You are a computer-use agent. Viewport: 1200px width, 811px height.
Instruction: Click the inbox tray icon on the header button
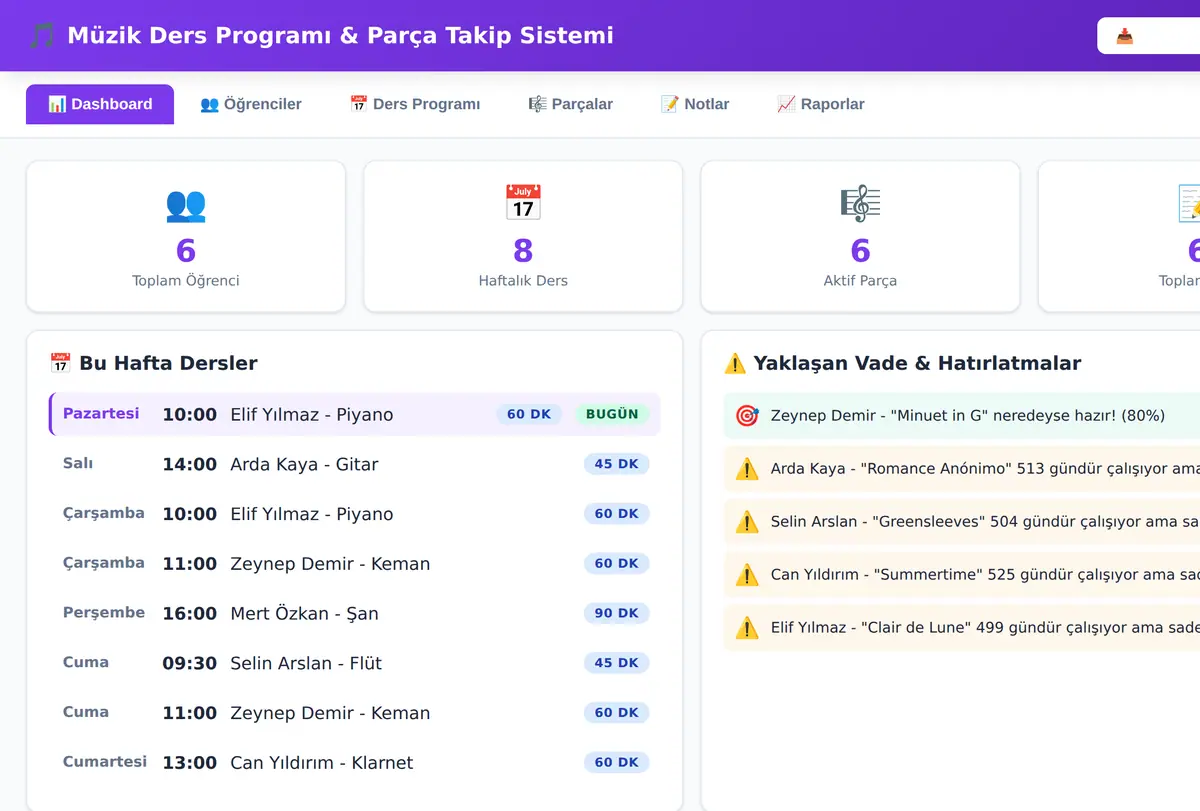pos(1125,36)
